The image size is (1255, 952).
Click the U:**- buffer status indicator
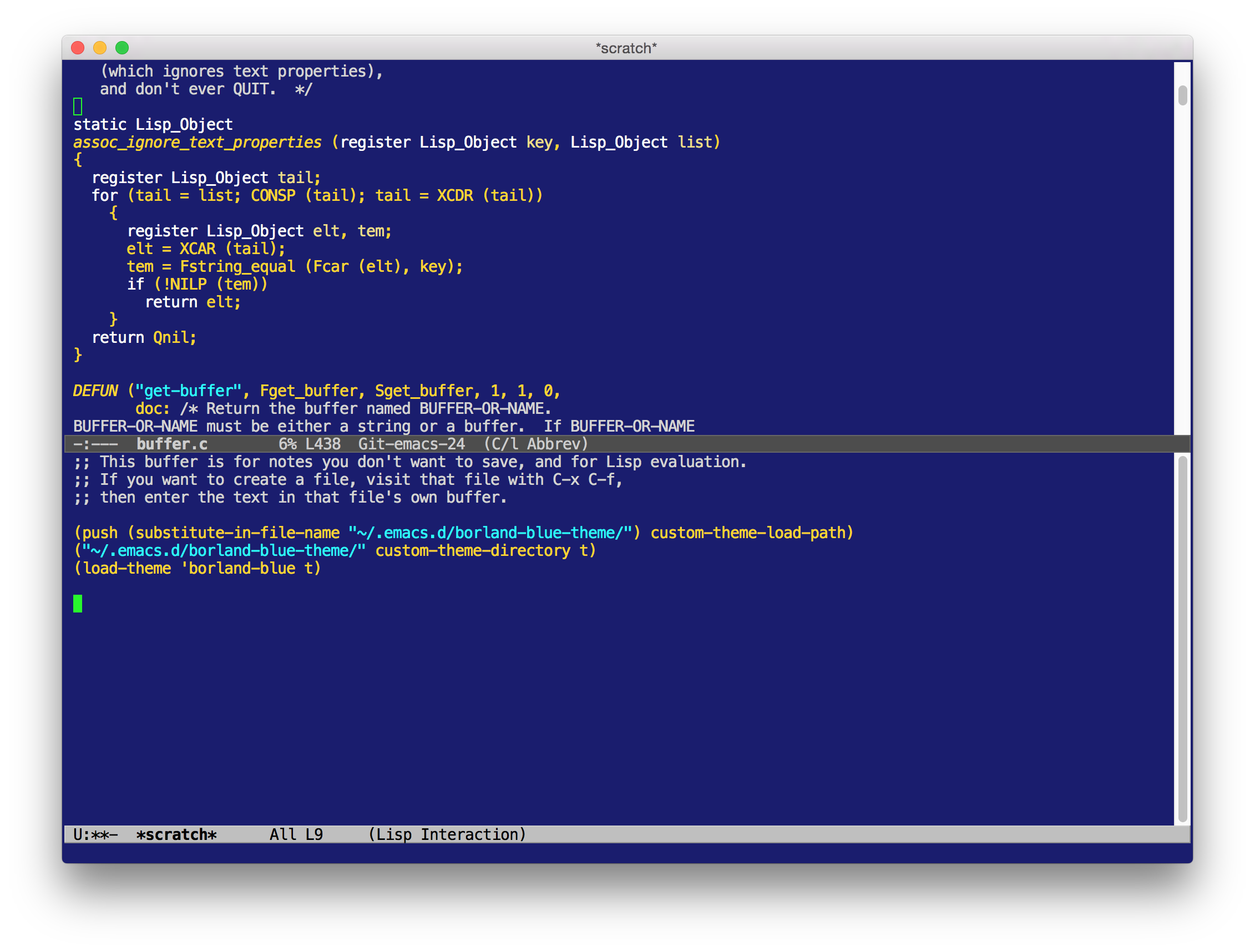(x=95, y=834)
